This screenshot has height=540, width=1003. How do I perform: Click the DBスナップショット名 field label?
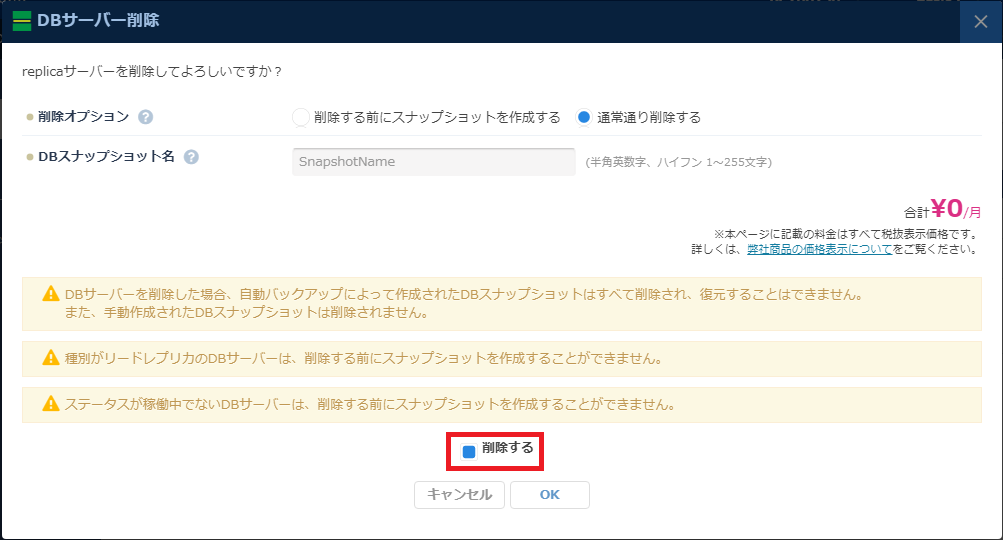click(106, 157)
